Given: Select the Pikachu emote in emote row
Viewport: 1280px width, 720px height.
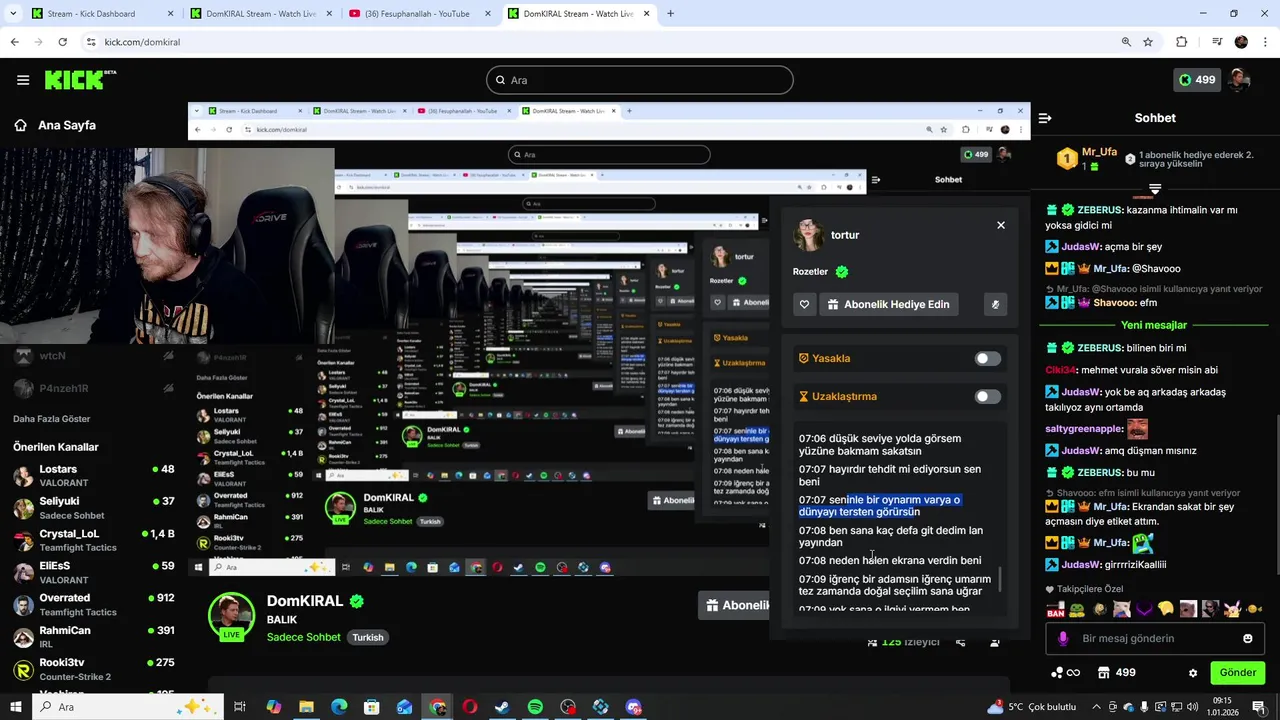Looking at the screenshot, I should [1233, 609].
